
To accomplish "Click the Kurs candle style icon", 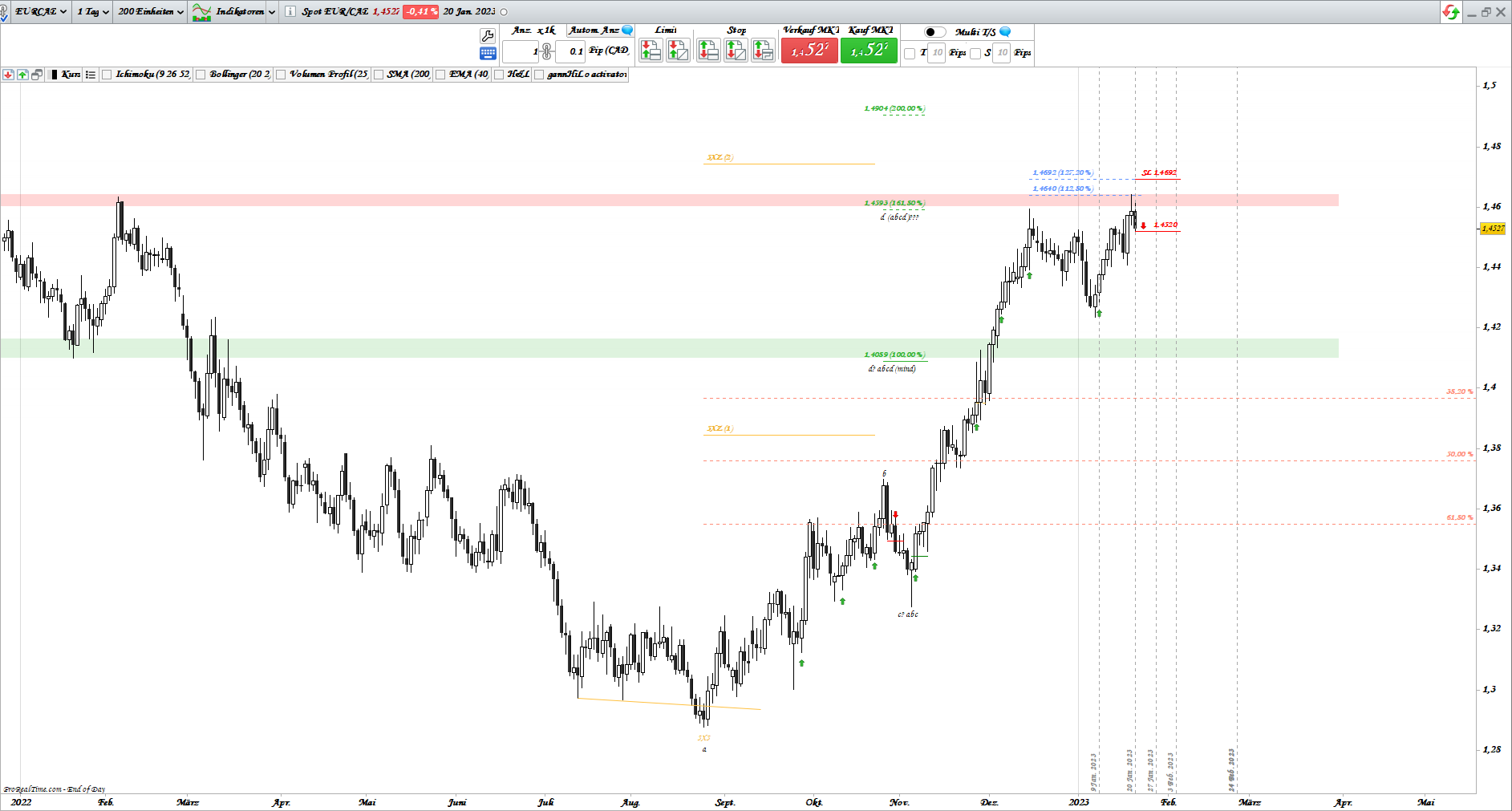I will click(x=54, y=75).
